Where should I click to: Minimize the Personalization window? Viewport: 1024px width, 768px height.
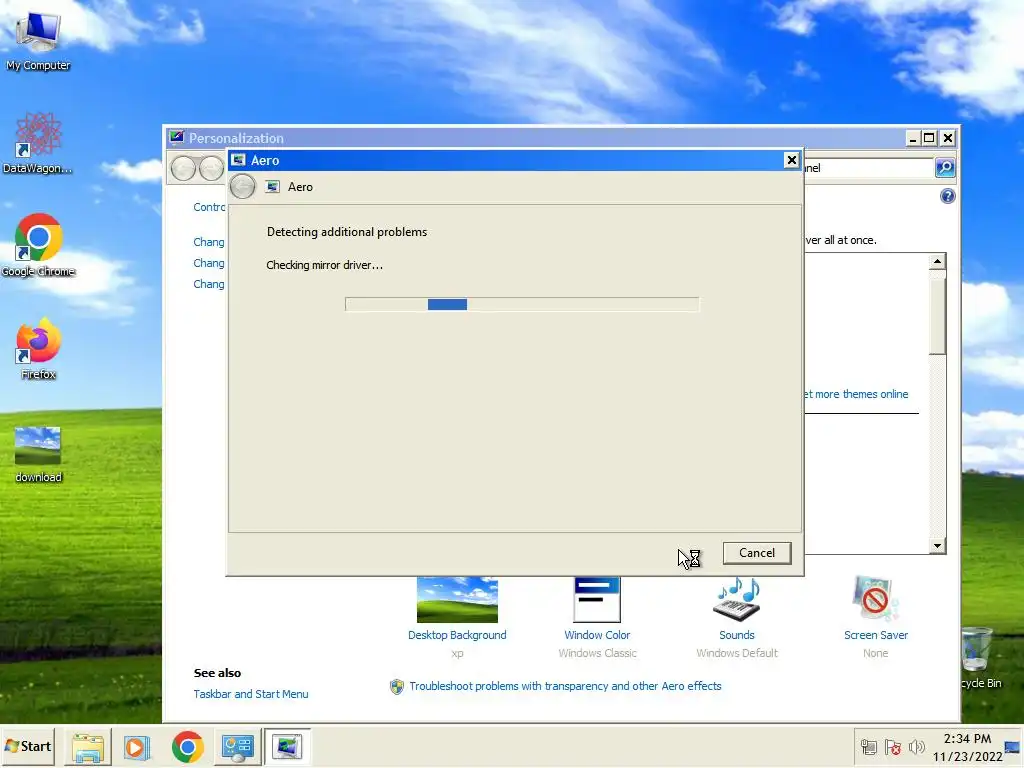point(913,138)
